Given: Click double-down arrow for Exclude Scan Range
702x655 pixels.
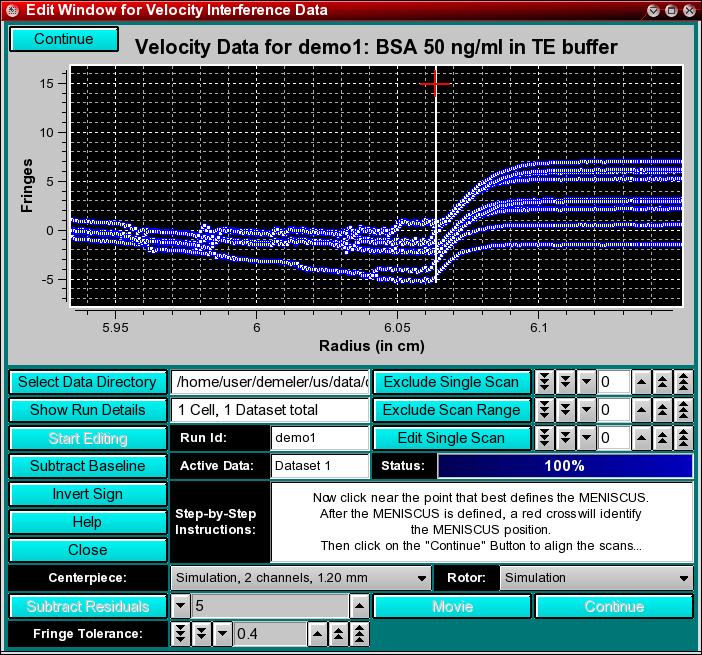Looking at the screenshot, I should point(565,410).
